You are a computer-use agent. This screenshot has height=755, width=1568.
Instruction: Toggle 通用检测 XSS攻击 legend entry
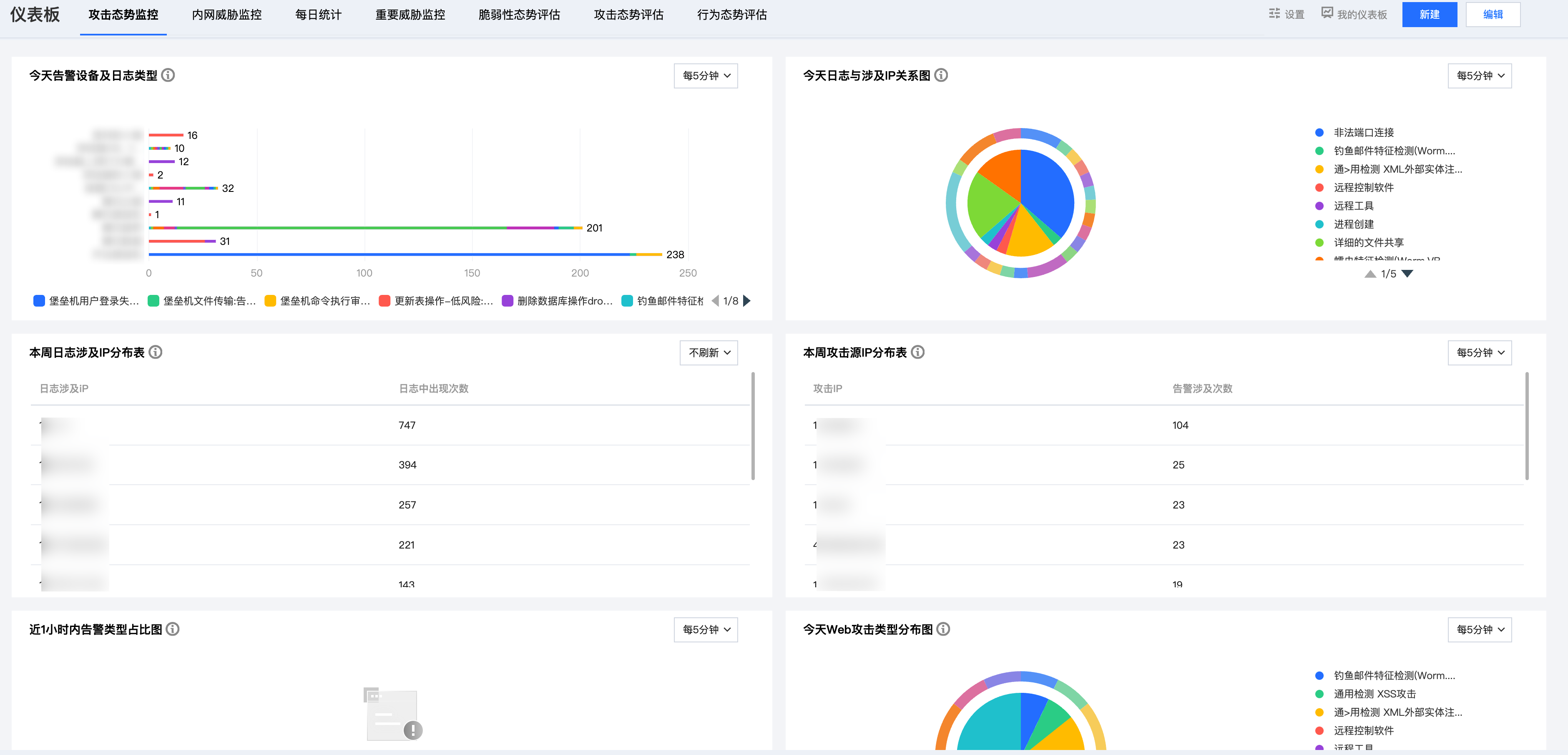1365,694
